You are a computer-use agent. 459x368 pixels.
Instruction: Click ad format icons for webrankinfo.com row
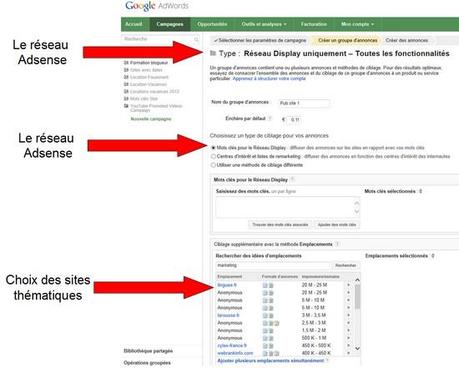[x=271, y=353]
